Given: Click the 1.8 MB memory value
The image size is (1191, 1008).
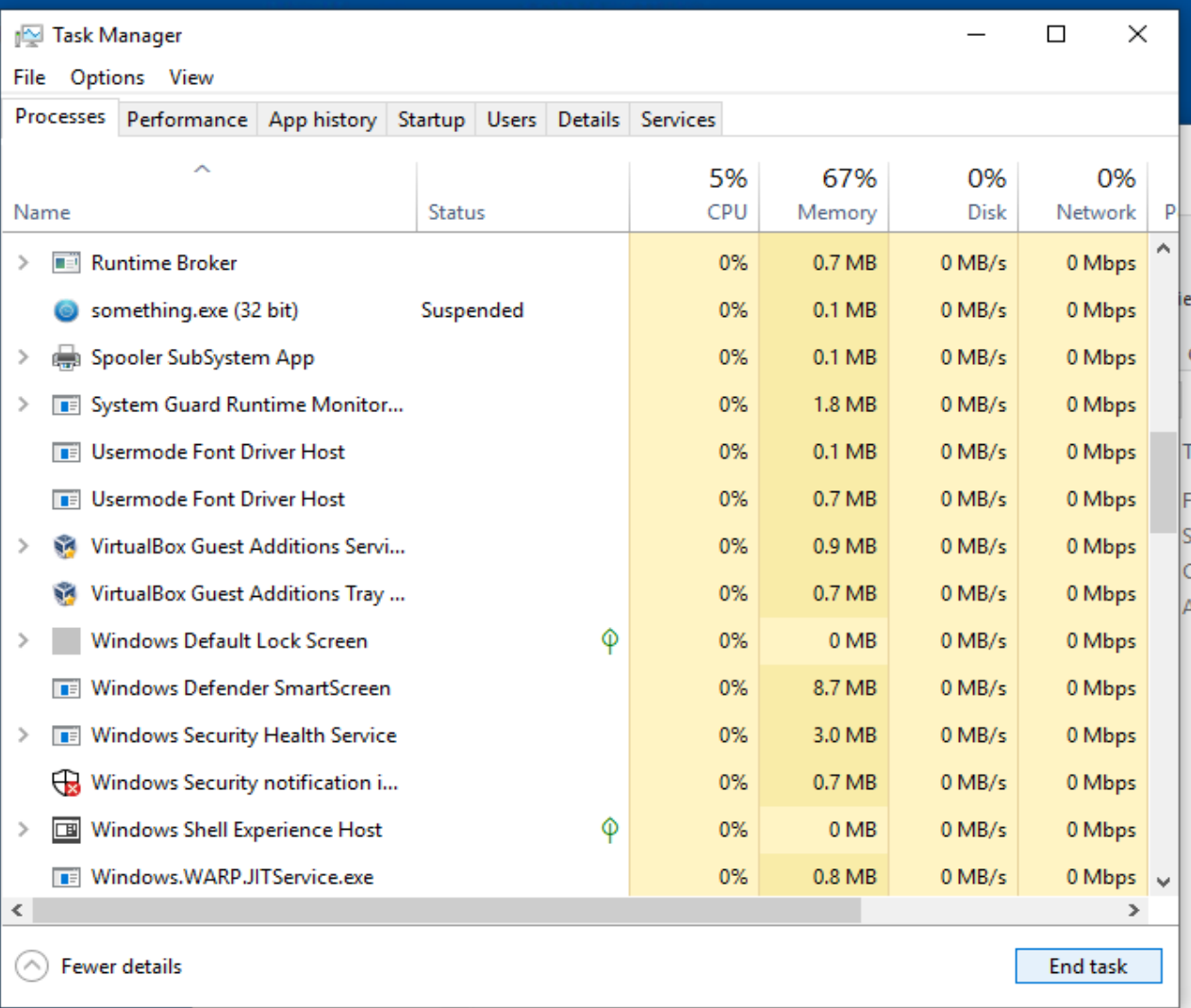Looking at the screenshot, I should (845, 405).
